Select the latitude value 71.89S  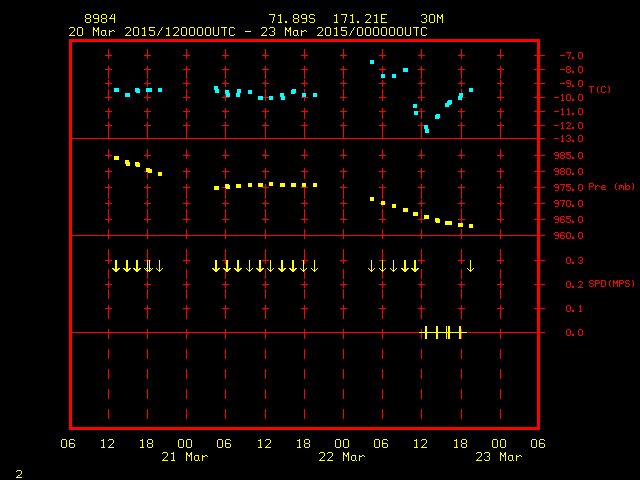click(x=292, y=19)
